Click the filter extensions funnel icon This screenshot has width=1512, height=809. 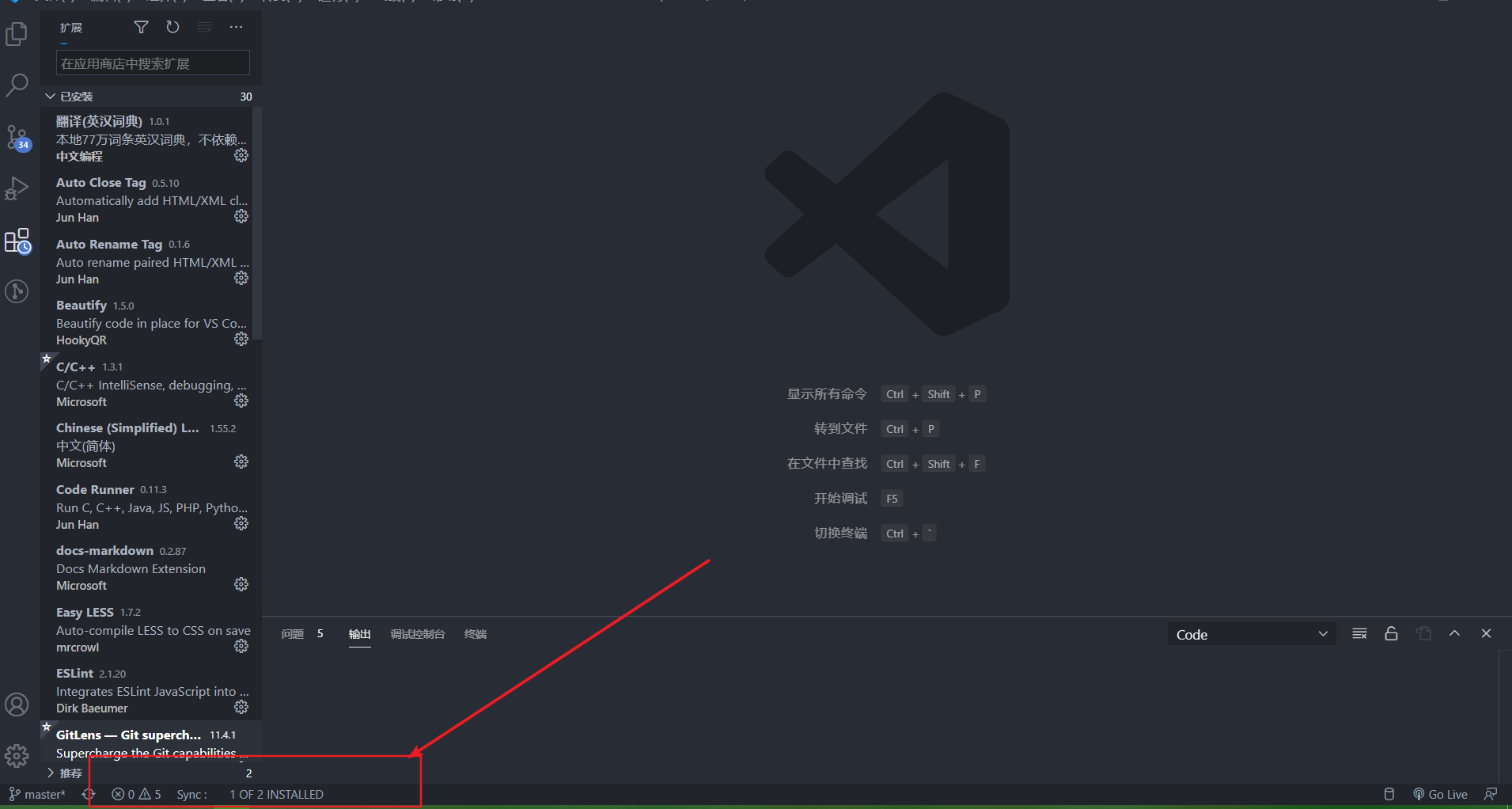coord(141,28)
